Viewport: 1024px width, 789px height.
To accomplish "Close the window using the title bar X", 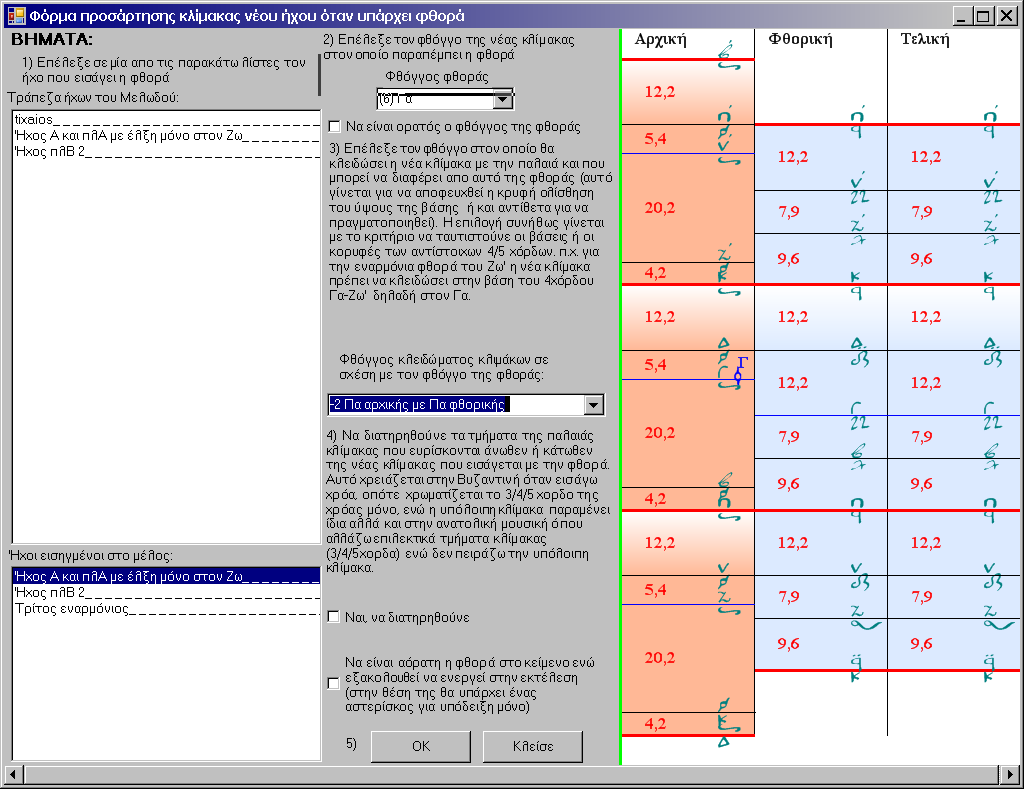I will 1006,16.
